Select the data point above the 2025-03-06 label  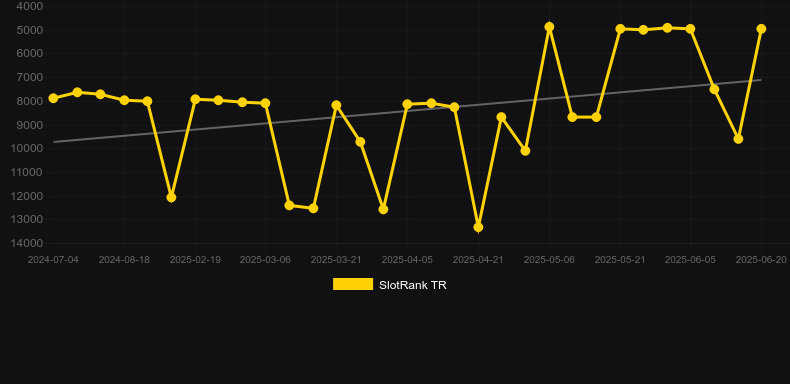(x=266, y=103)
